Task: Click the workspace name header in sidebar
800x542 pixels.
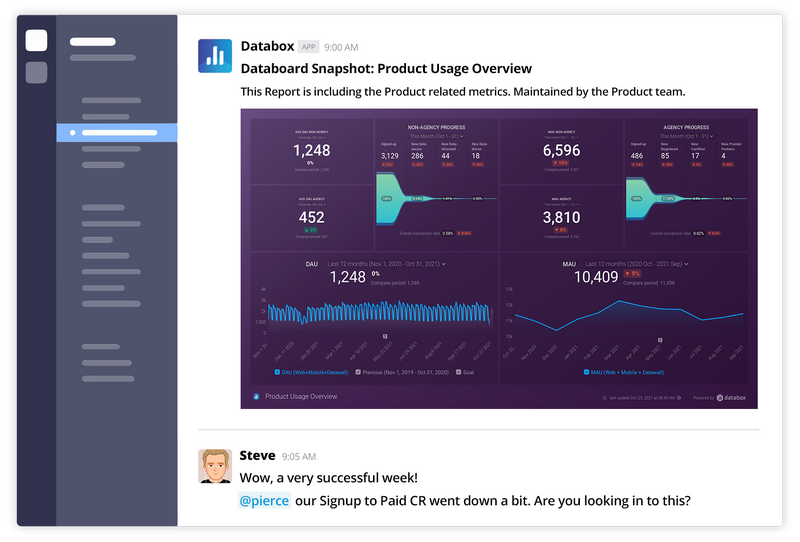Action: tap(93, 42)
